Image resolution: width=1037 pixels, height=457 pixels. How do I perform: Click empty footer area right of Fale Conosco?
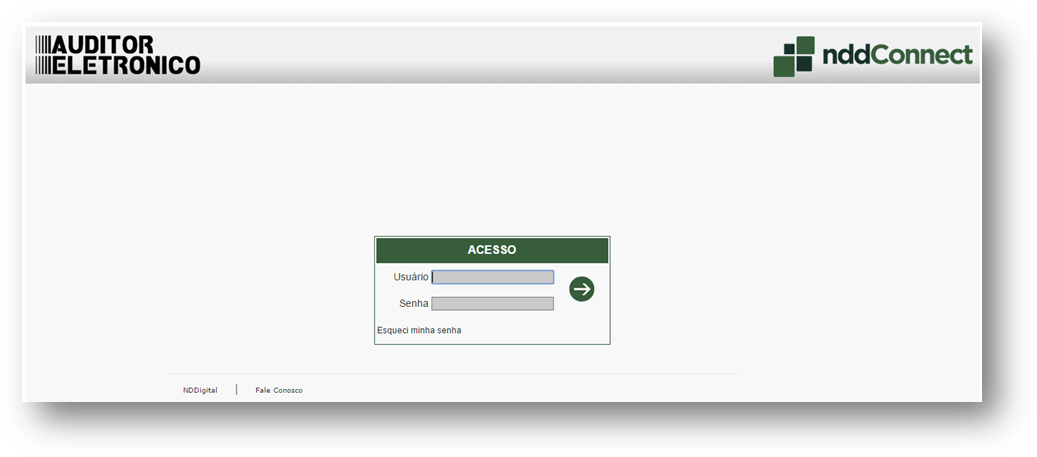coord(520,390)
